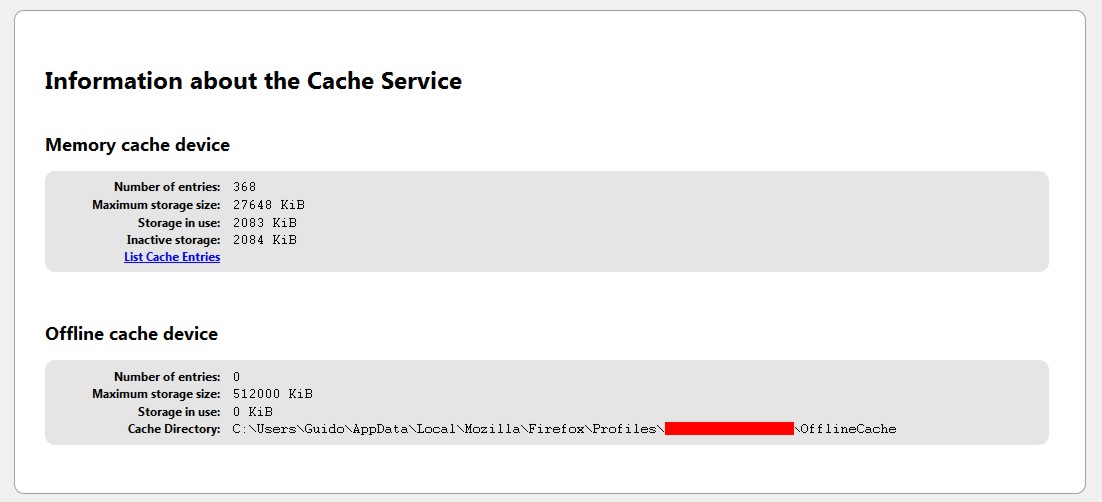Screen dimensions: 1102x502
Task: Click the 368 entries value
Action: [x=245, y=187]
